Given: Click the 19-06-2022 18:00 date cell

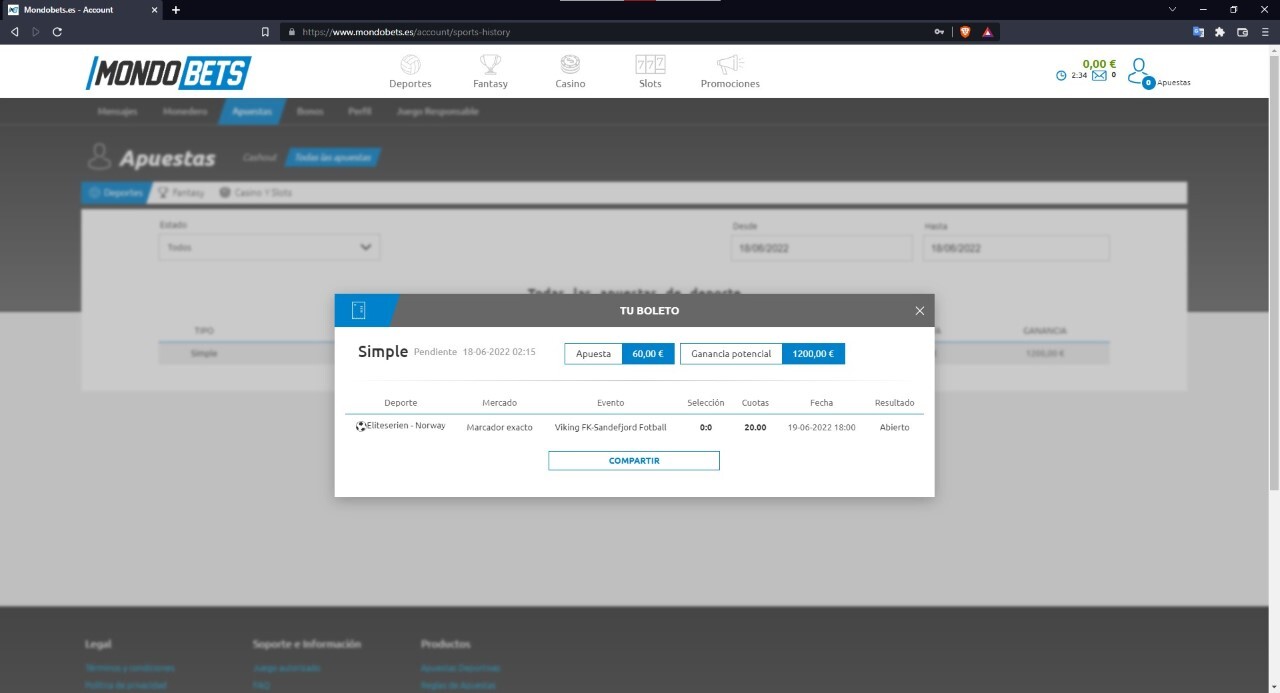Looking at the screenshot, I should coord(821,427).
